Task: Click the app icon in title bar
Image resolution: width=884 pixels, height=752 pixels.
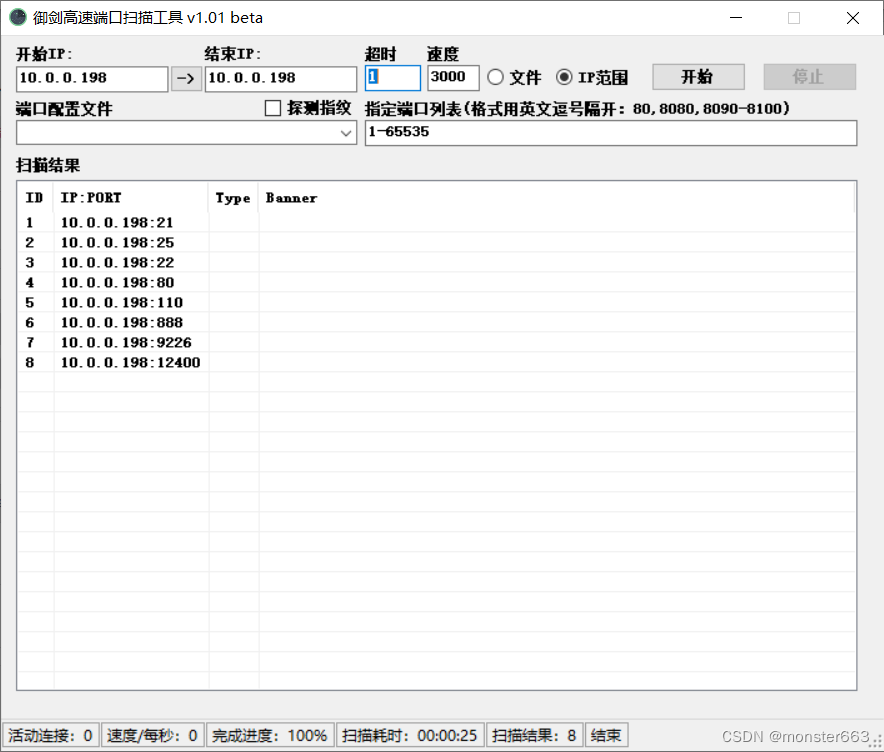Action: pos(17,17)
